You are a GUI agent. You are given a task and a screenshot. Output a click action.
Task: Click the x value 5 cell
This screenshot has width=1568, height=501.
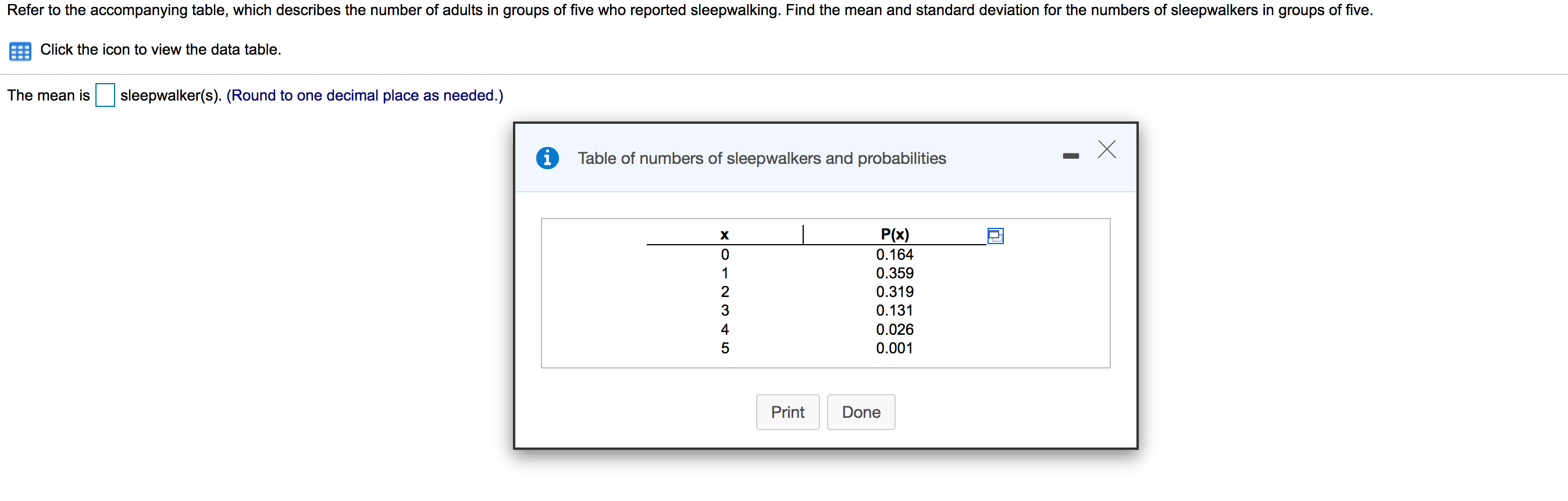pos(724,348)
